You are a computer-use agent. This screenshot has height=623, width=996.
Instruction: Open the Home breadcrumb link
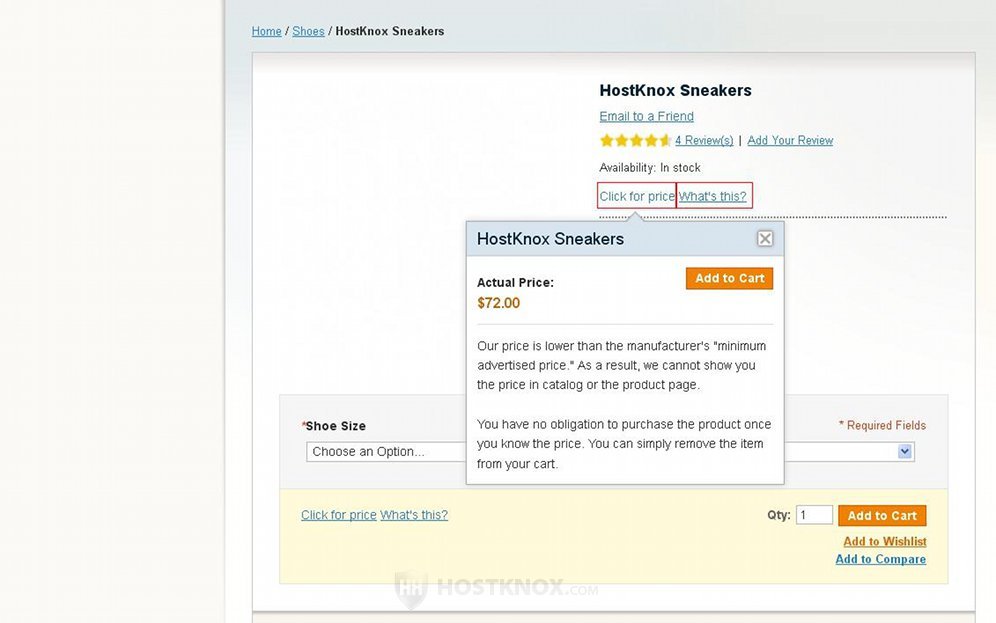(x=266, y=31)
